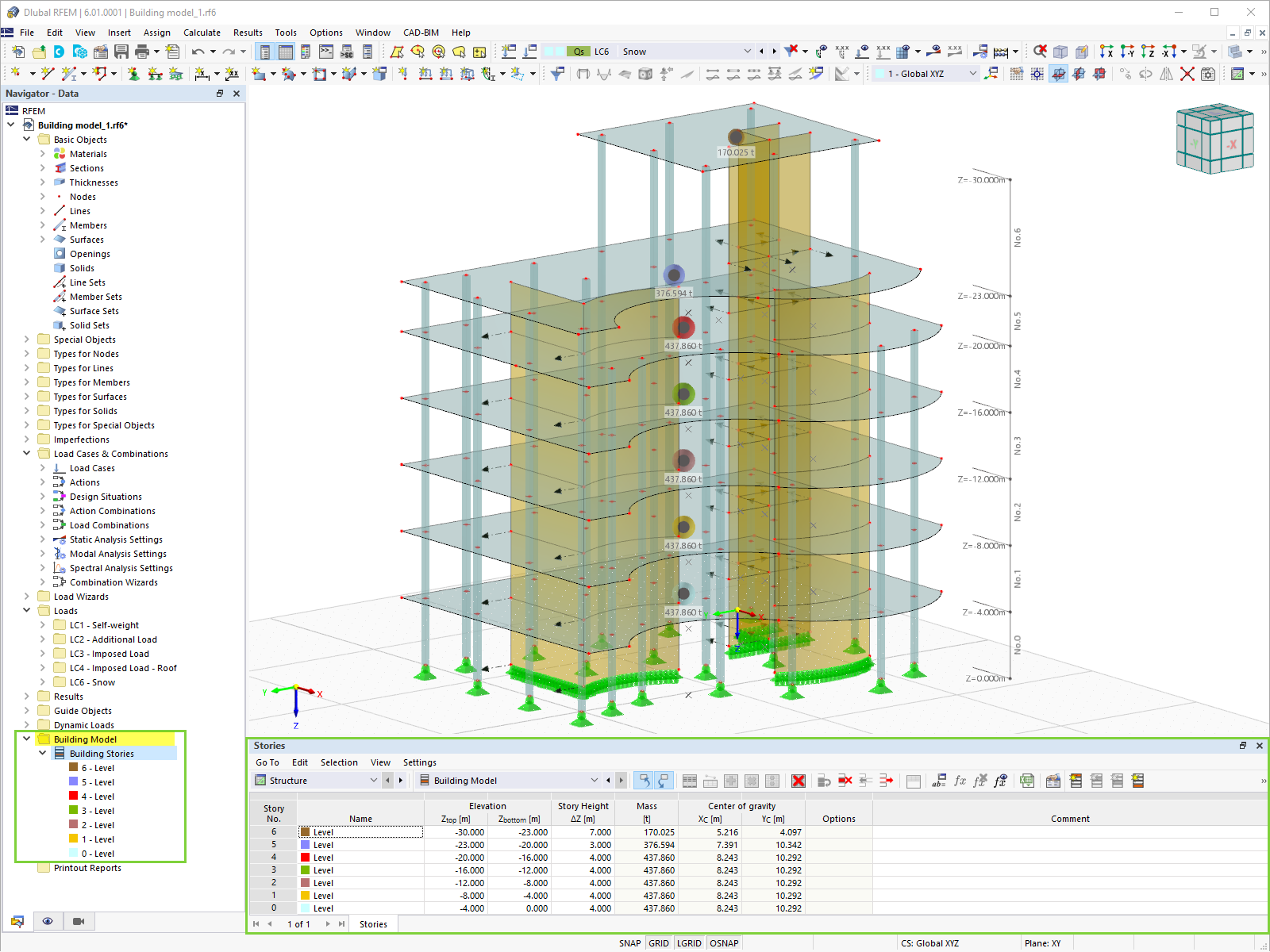1270x952 pixels.
Task: Open the 1 - Global XYZ coordinate system dropdown
Action: pos(973,74)
